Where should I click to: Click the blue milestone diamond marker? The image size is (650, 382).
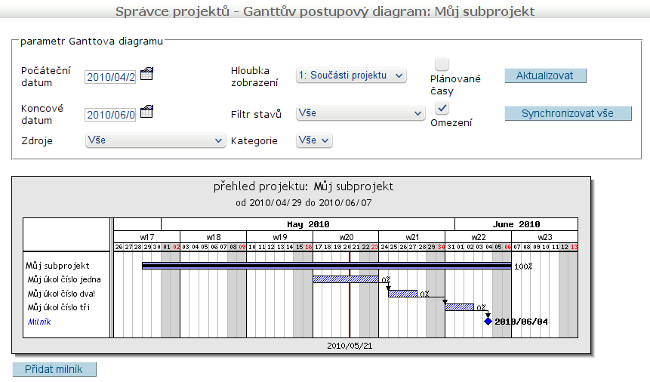(488, 321)
